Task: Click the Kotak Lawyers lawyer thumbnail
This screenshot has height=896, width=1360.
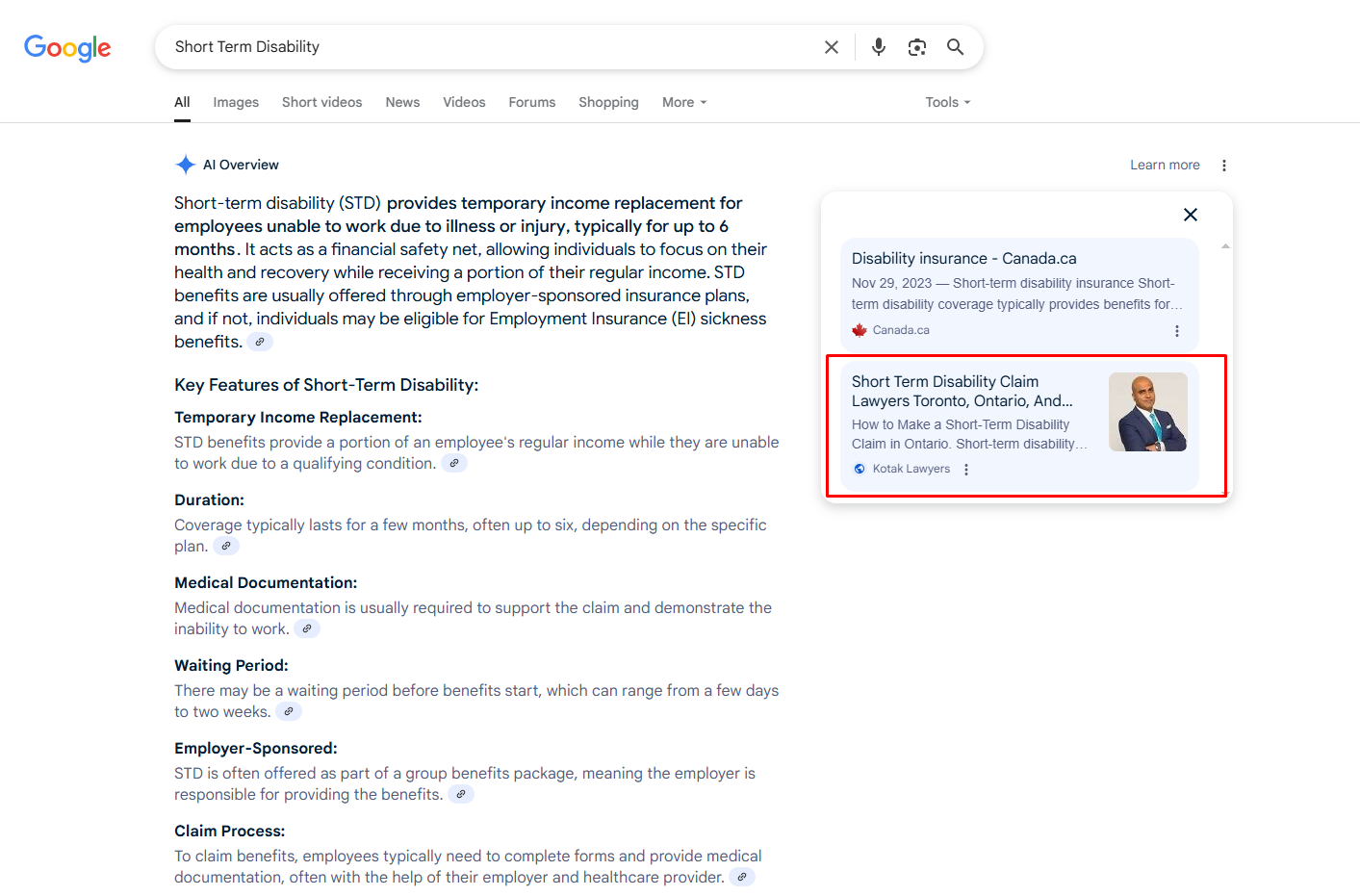Action: (1147, 412)
